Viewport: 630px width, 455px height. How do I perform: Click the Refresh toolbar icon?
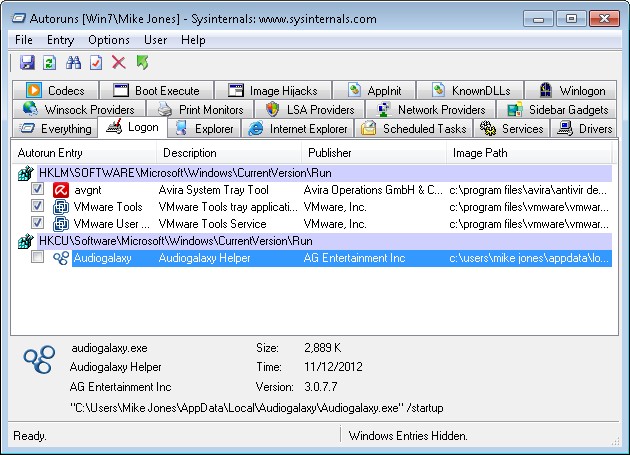click(49, 63)
